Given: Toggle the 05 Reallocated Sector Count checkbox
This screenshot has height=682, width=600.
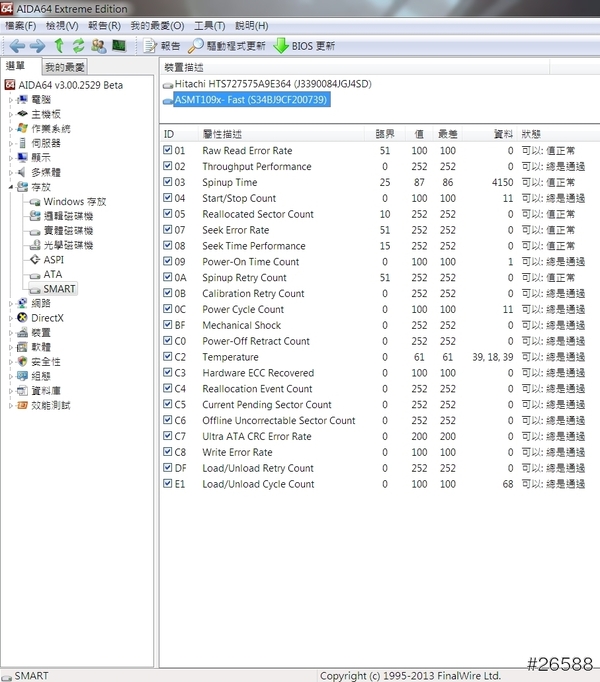Looking at the screenshot, I should point(168,214).
